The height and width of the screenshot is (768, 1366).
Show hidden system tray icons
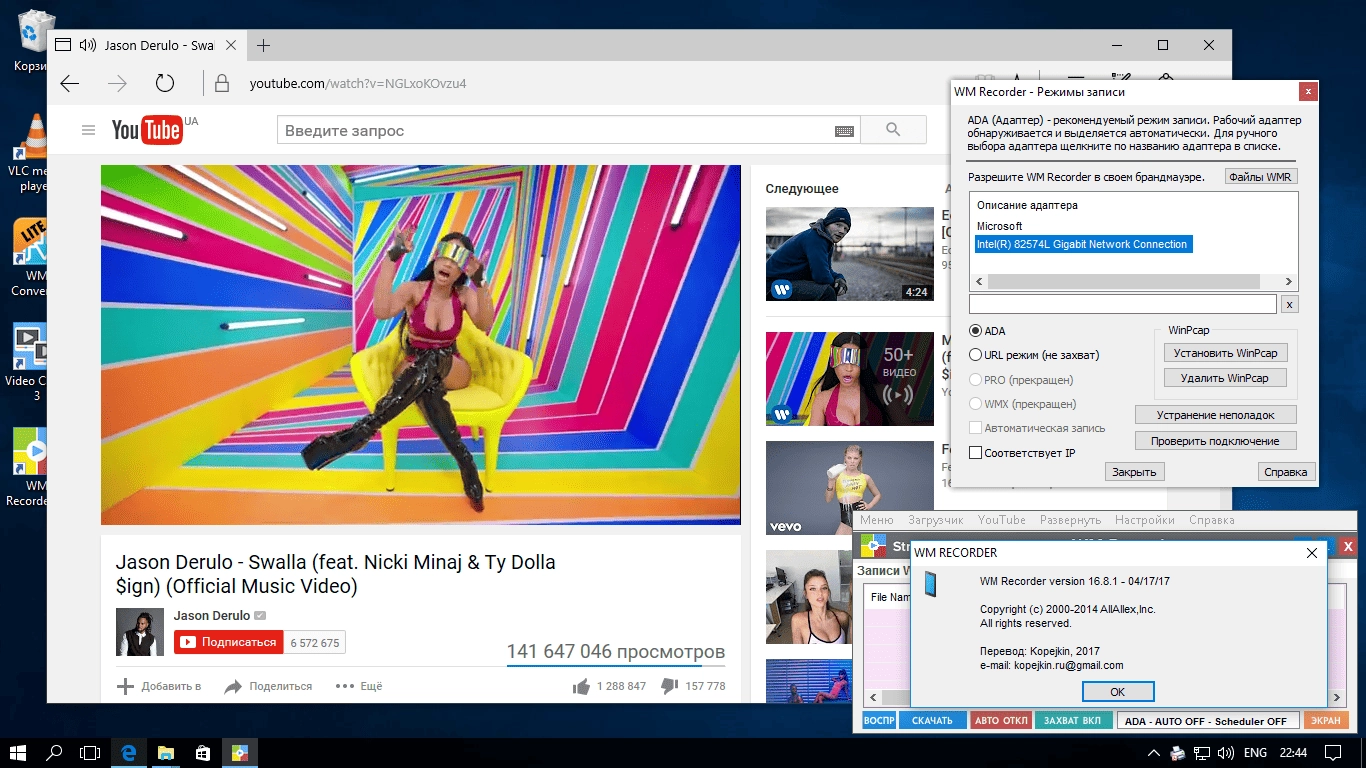(x=1155, y=753)
